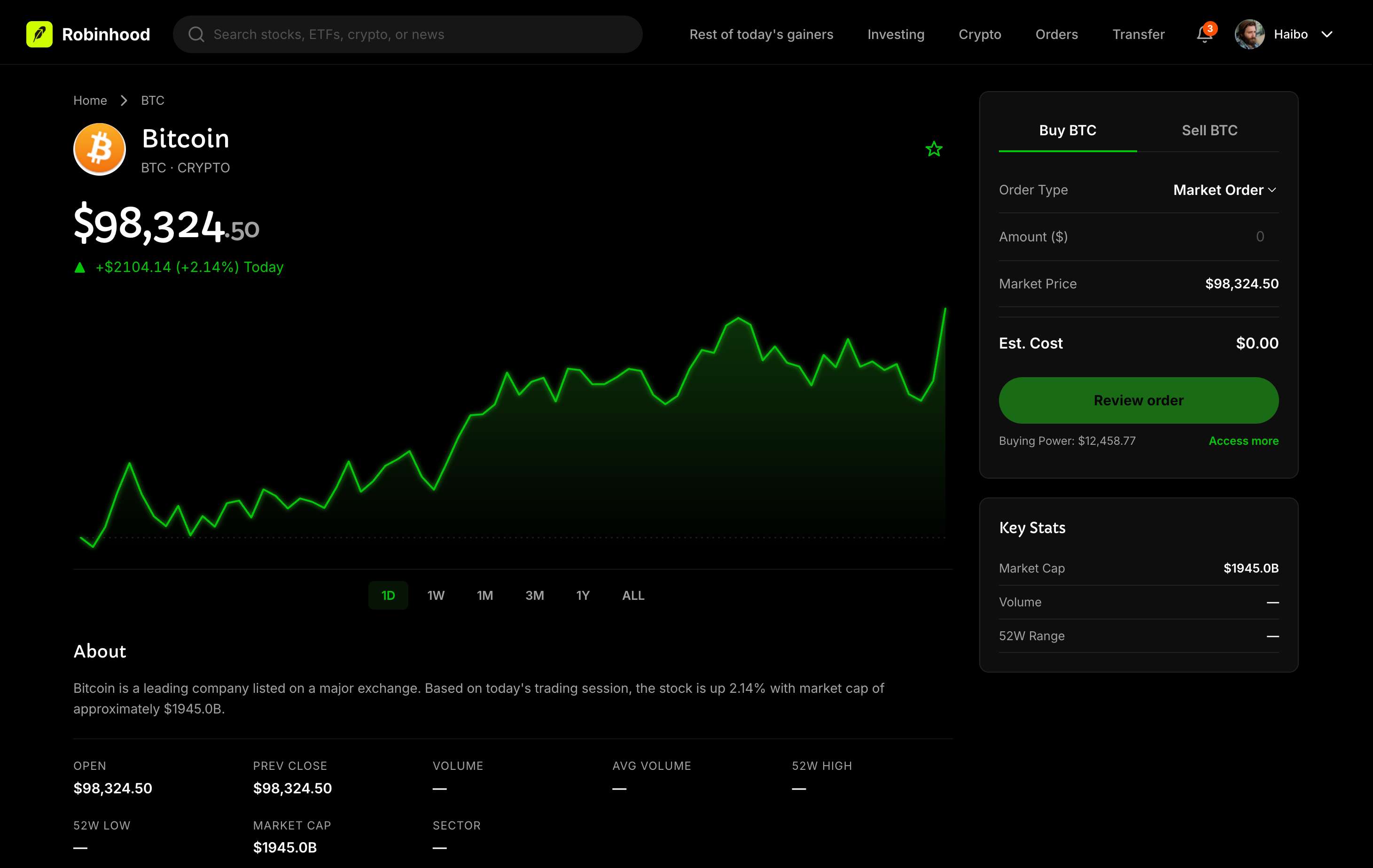This screenshot has width=1373, height=868.
Task: Click the 52W LOW label
Action: [x=101, y=825]
